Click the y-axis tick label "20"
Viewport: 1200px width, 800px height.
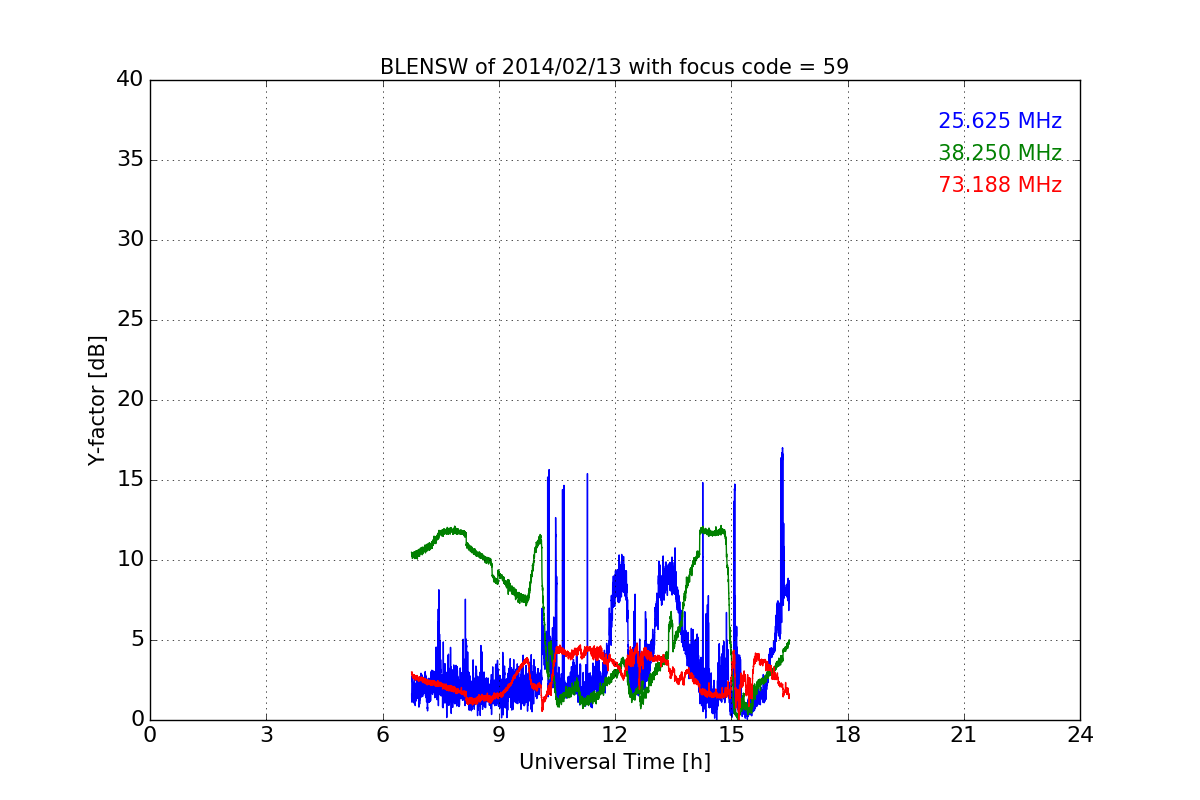coord(130,400)
